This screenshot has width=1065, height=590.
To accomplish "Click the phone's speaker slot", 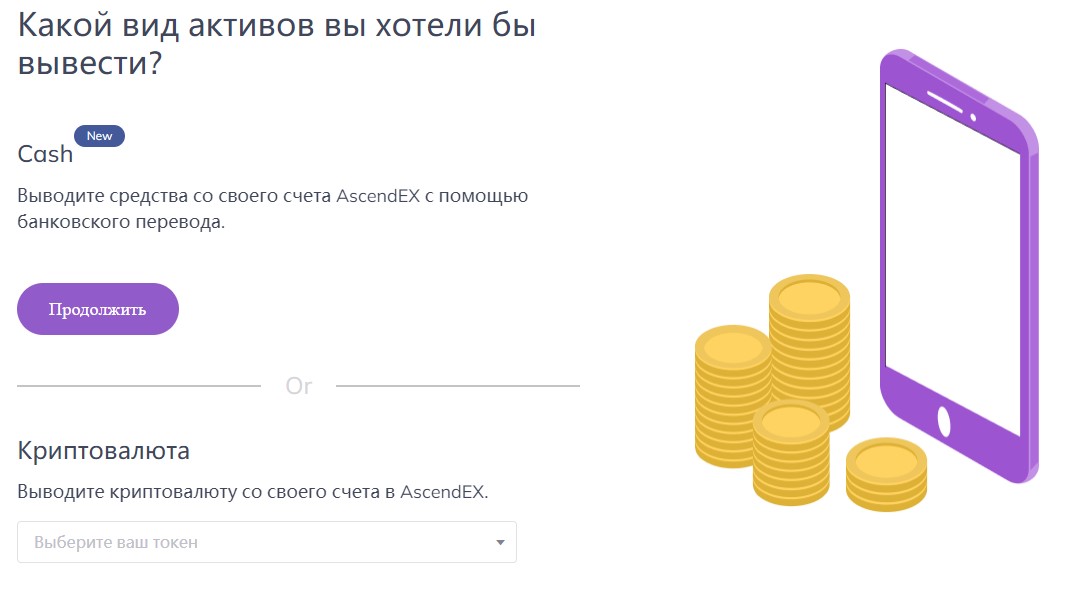I will pos(944,102).
